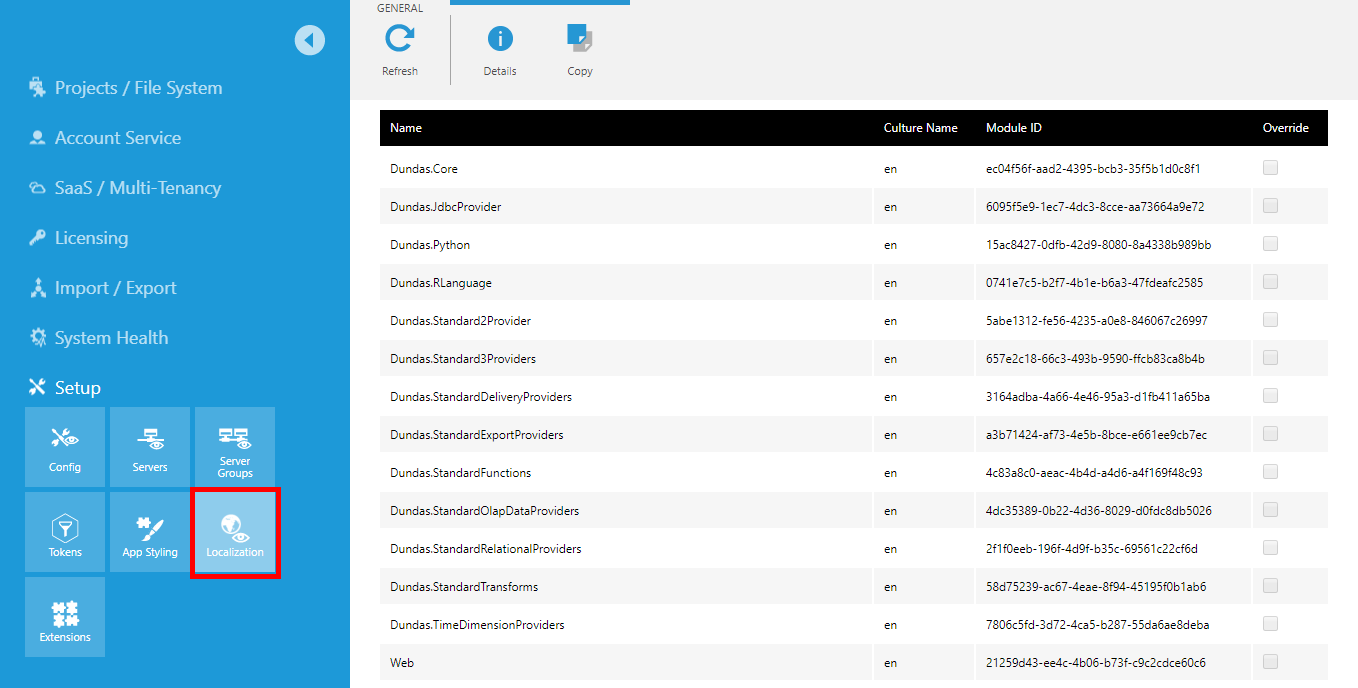The width and height of the screenshot is (1358, 688).
Task: Collapse the left navigation sidebar
Action: (310, 40)
